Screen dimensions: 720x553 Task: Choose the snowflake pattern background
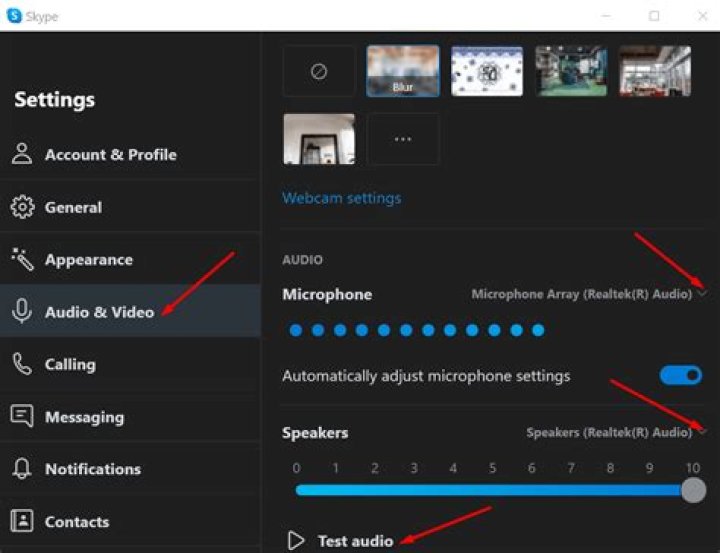(487, 71)
